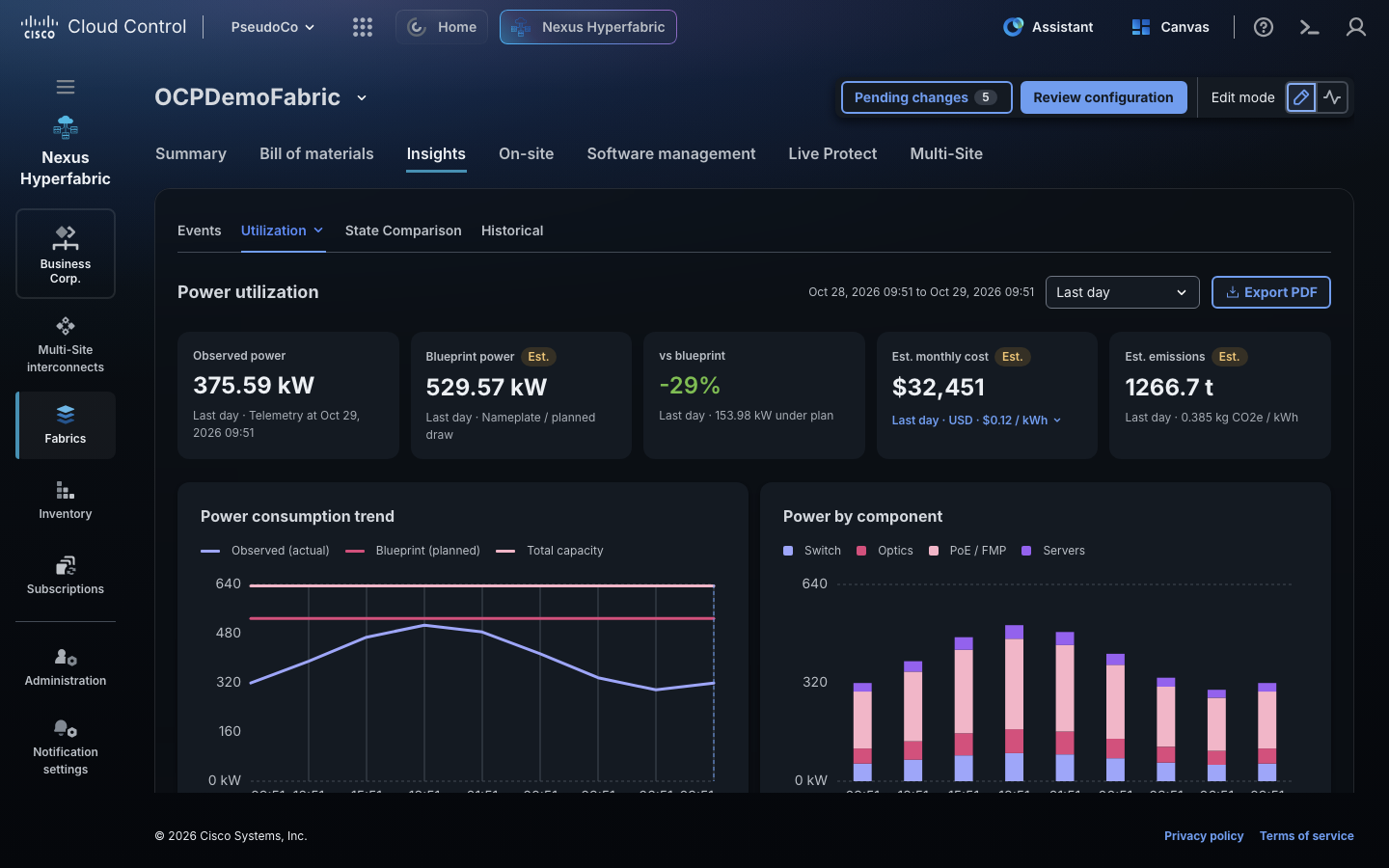The width and height of the screenshot is (1389, 868).
Task: Open the Cisco Cloud Control logo home
Action: click(103, 27)
